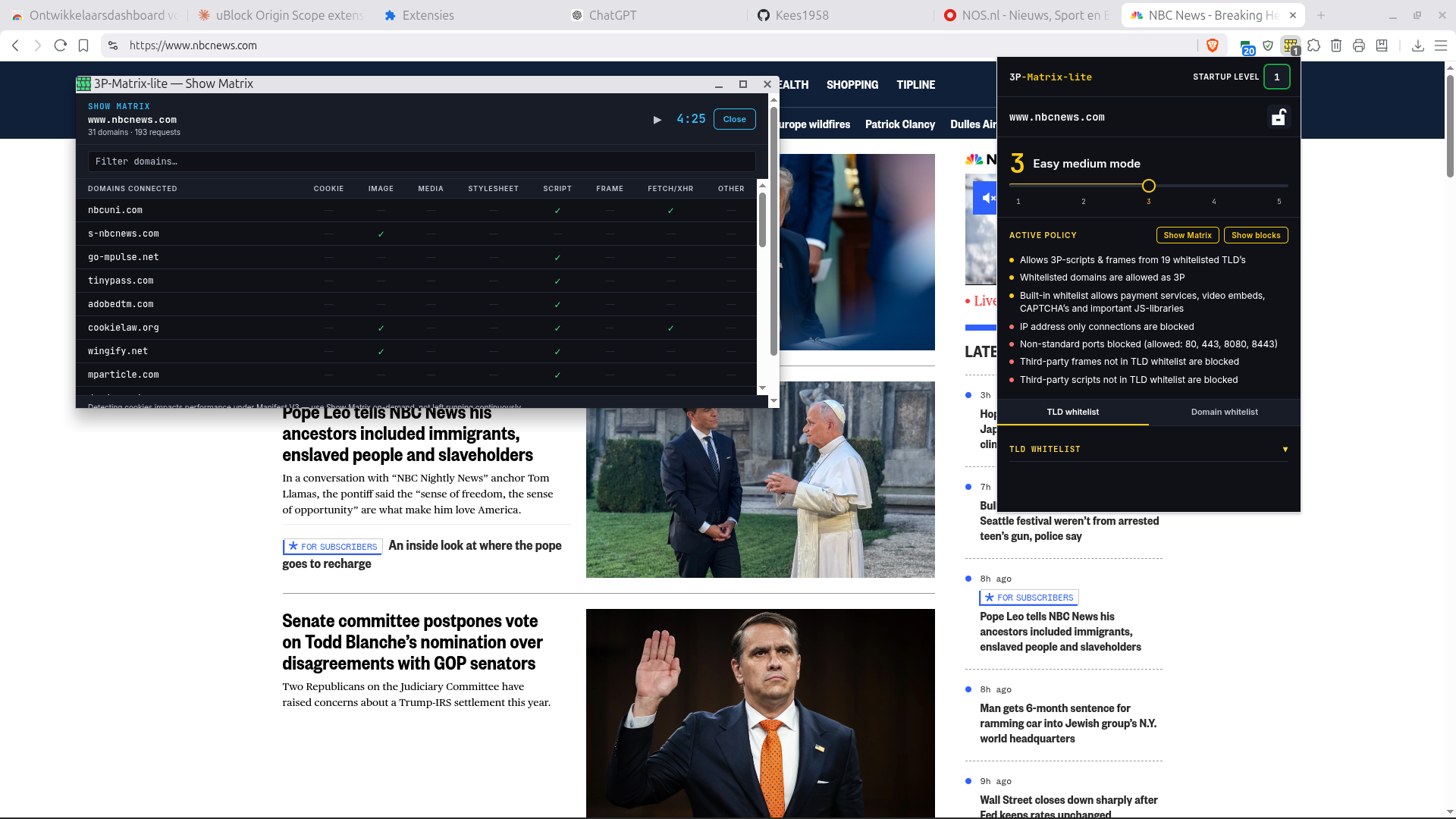Viewport: 1456px width, 819px height.
Task: Open site settings icon in address bar
Action: (x=113, y=45)
